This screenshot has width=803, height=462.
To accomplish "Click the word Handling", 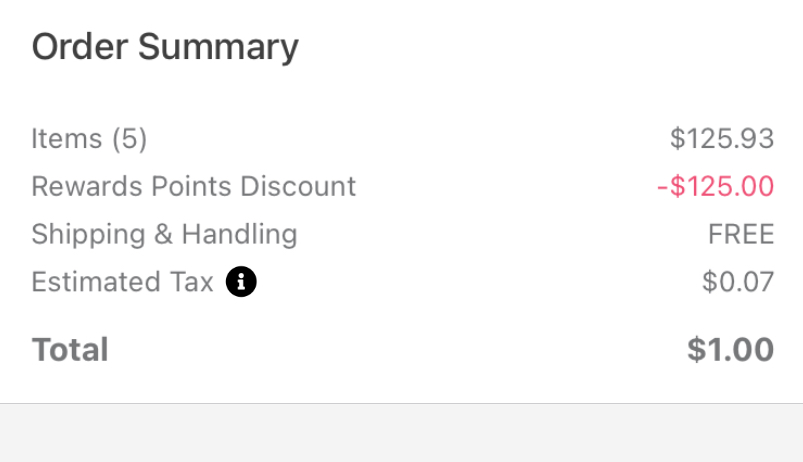I will point(239,235).
